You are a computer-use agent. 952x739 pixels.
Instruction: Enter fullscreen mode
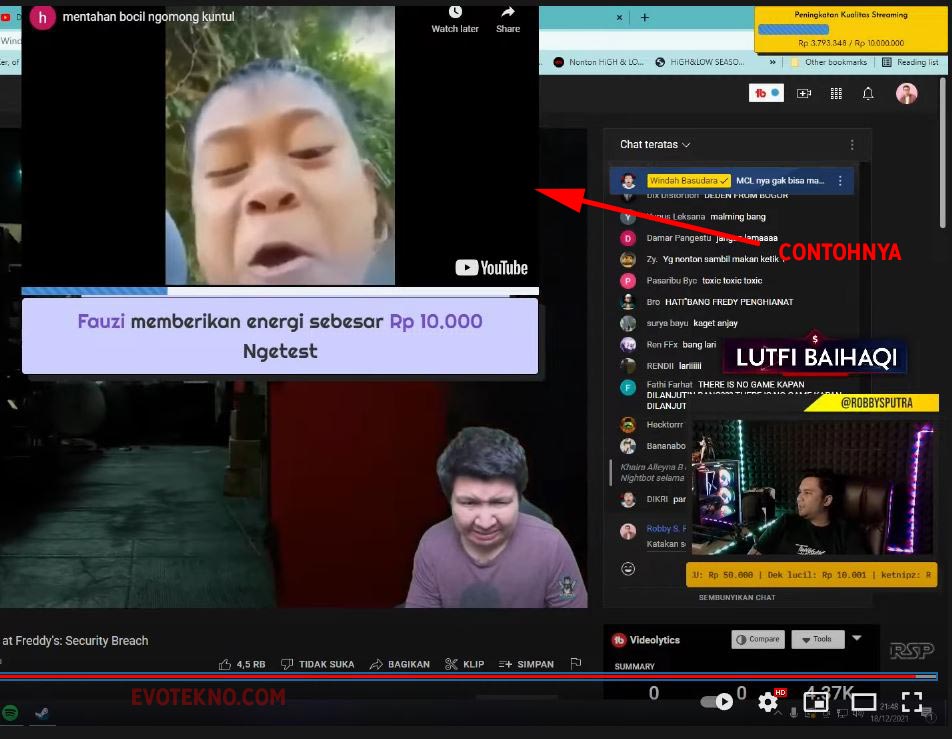click(x=912, y=702)
